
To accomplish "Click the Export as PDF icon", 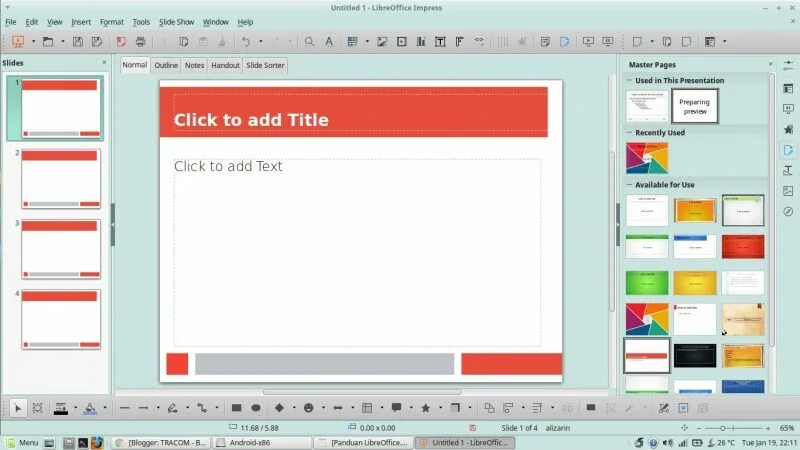I will point(121,42).
